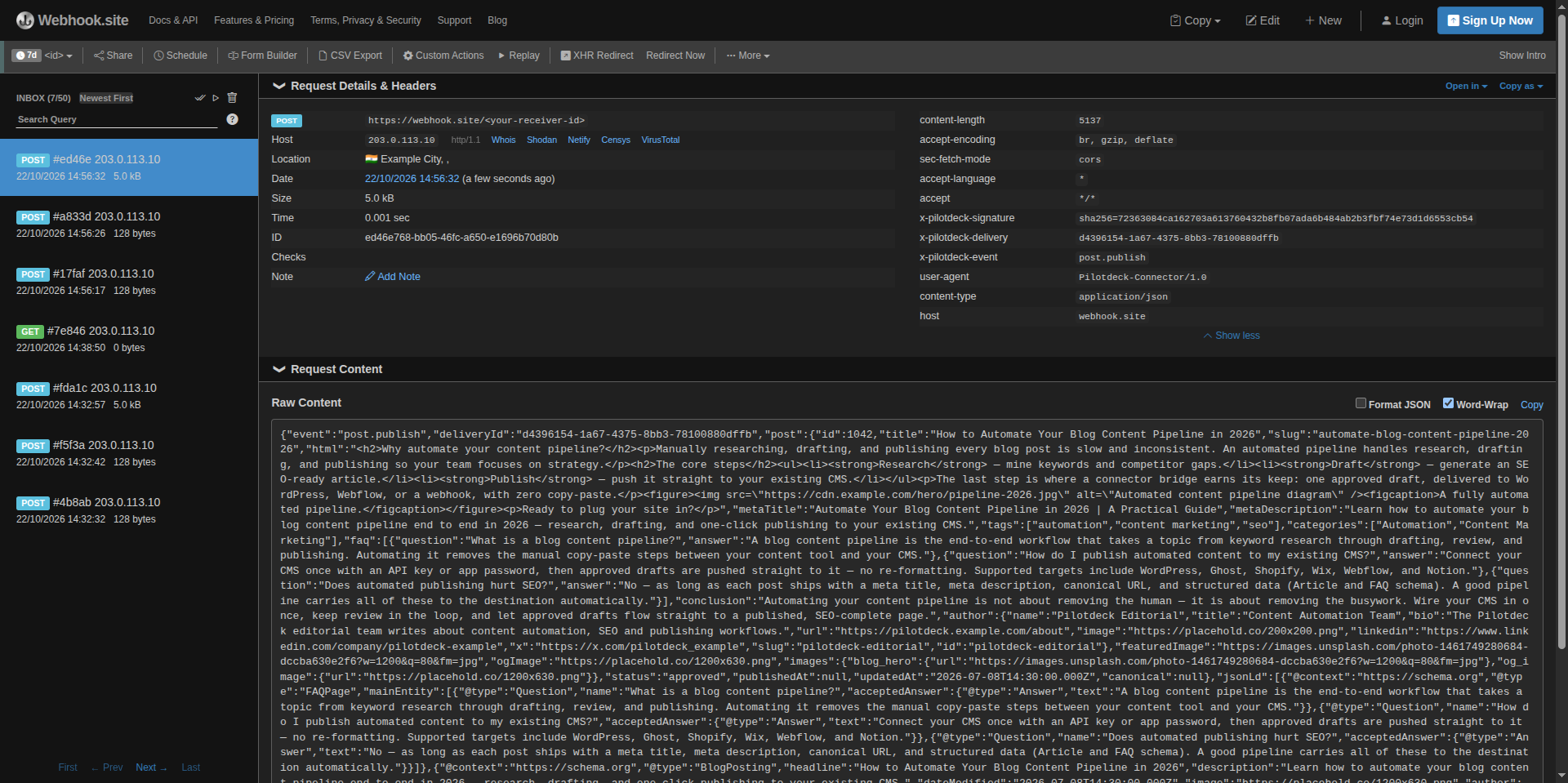Click the VirusTotal link
Image resolution: width=1568 pixels, height=783 pixels.
(x=661, y=140)
